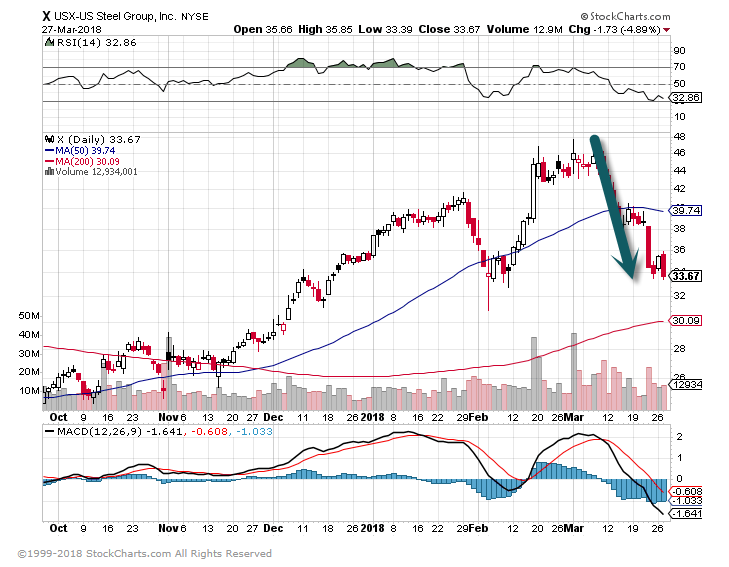Click the 12934 volume tag
The image size is (729, 567).
point(685,384)
